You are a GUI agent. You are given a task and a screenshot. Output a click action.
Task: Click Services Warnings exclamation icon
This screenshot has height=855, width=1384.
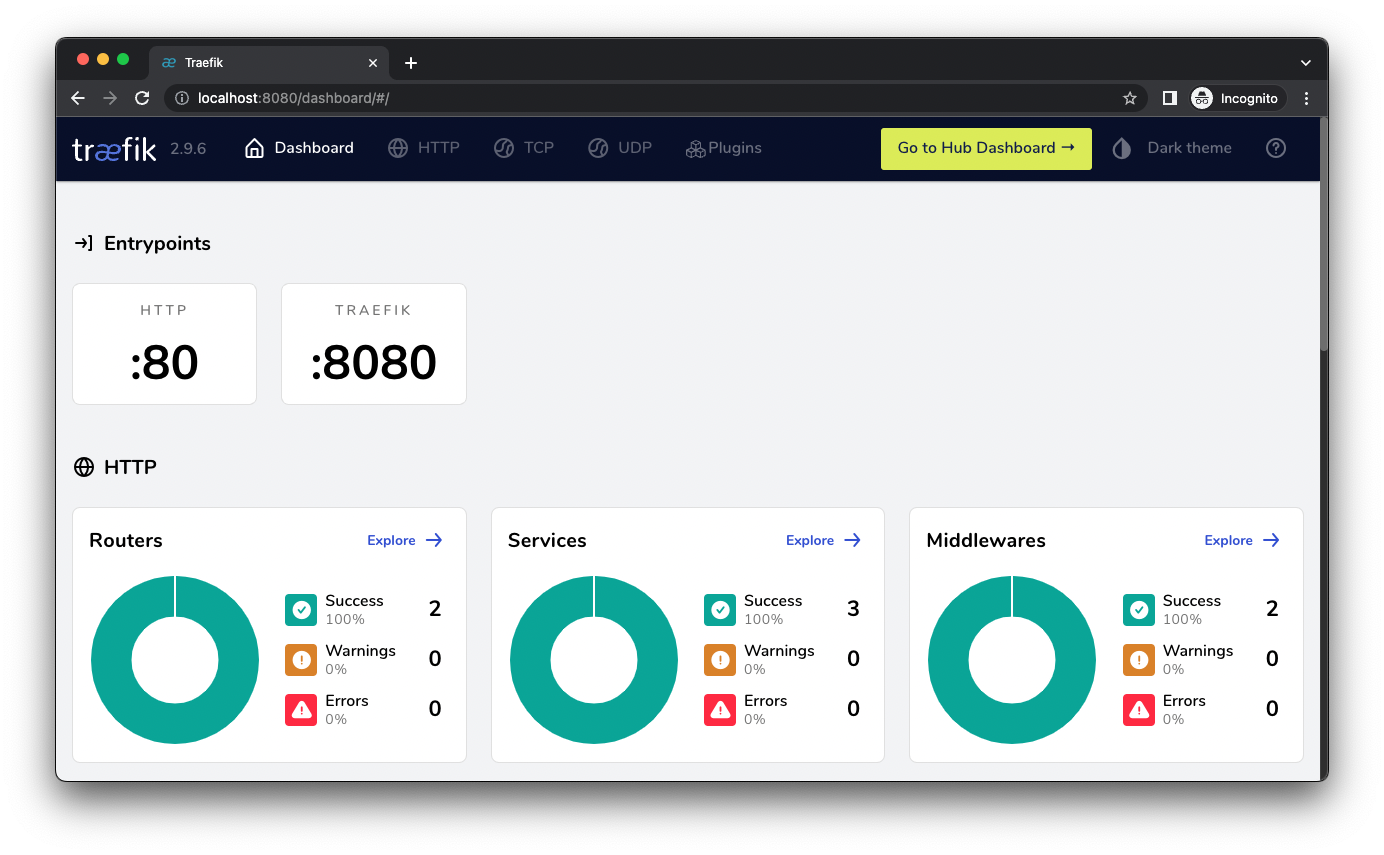pos(720,660)
